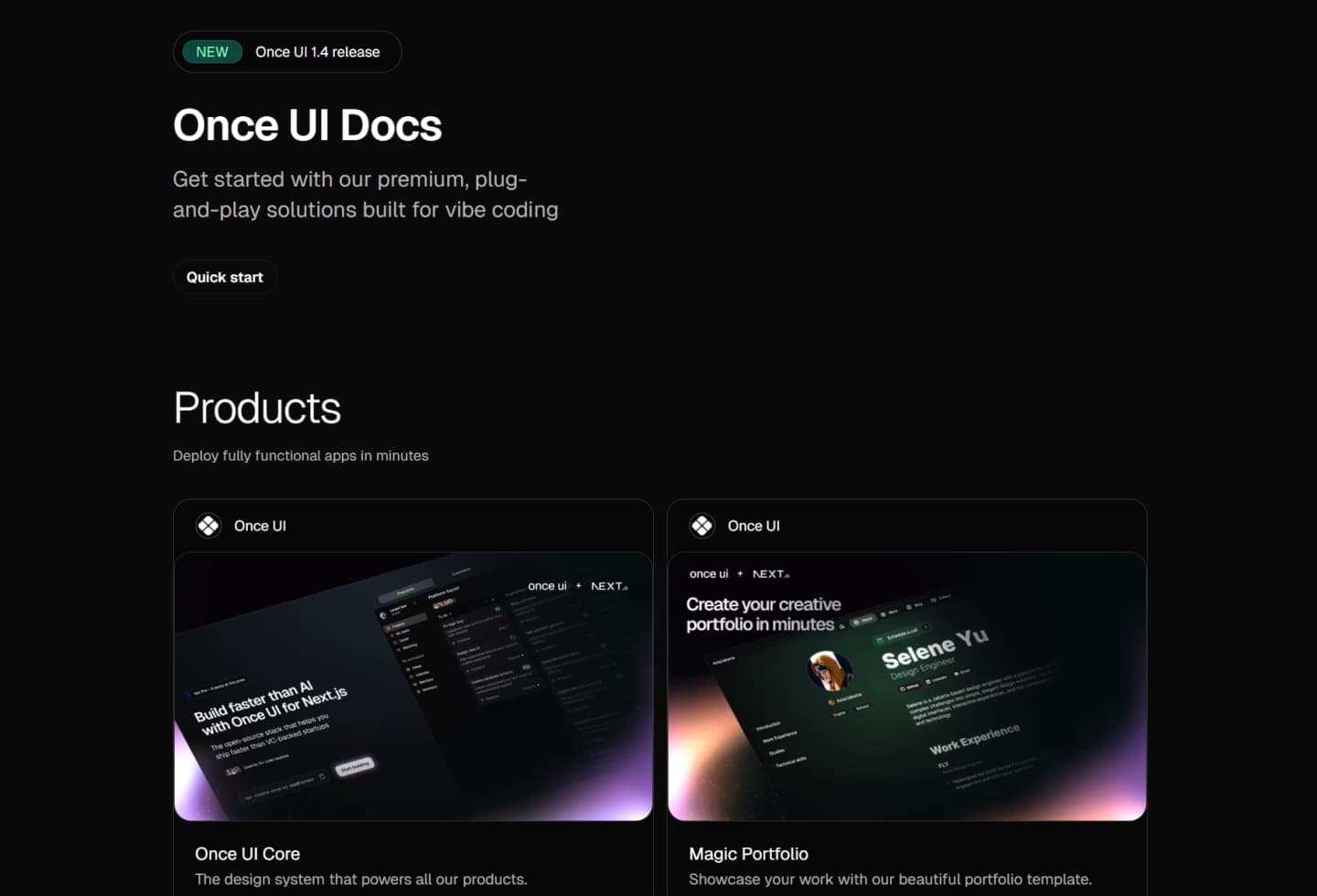Click 'The design system that powers all our products.' text
This screenshot has width=1317, height=896.
(361, 880)
